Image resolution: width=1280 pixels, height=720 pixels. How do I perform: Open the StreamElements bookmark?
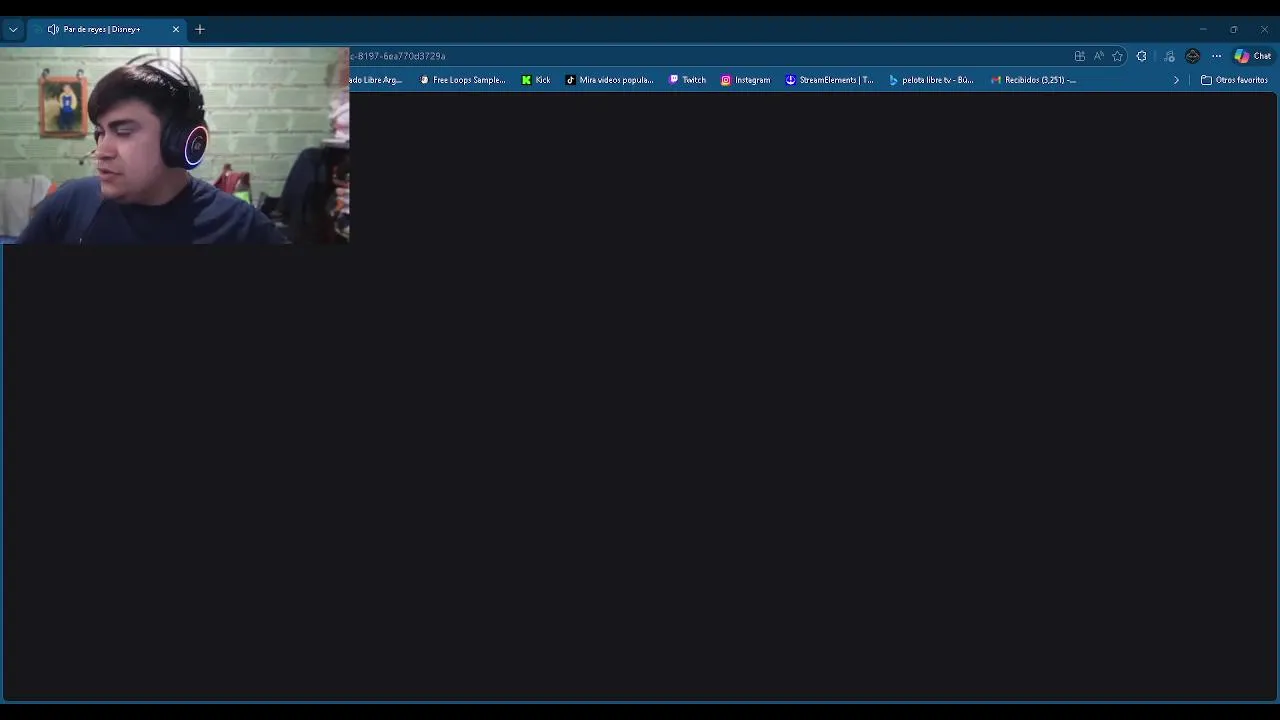pyautogui.click(x=829, y=80)
